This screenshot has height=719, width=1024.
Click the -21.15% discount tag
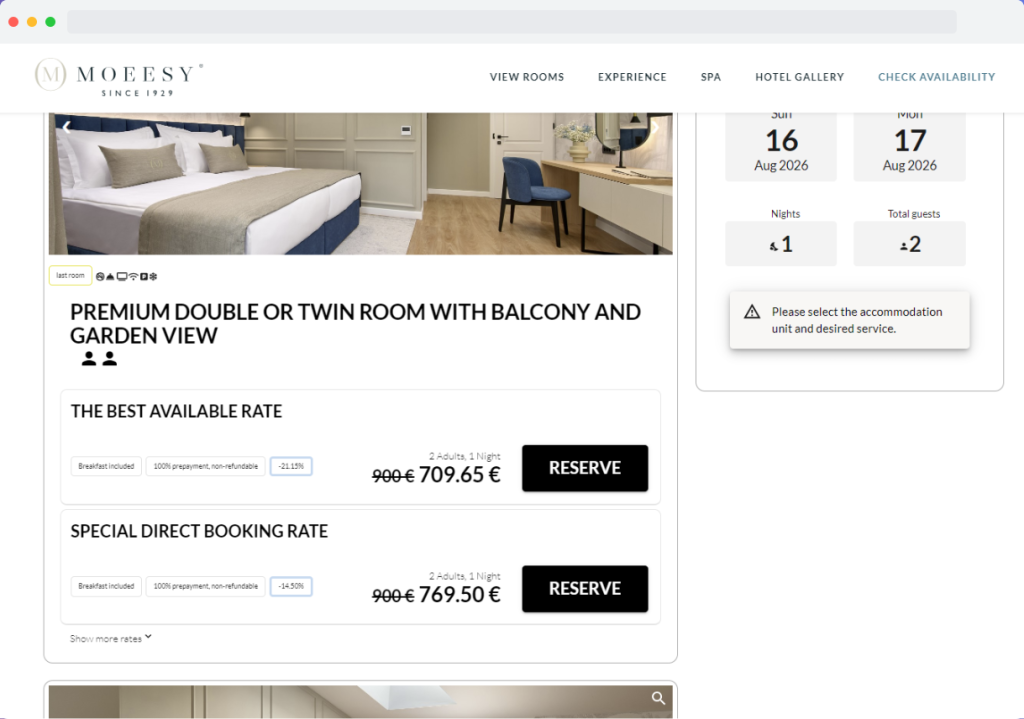[291, 466]
